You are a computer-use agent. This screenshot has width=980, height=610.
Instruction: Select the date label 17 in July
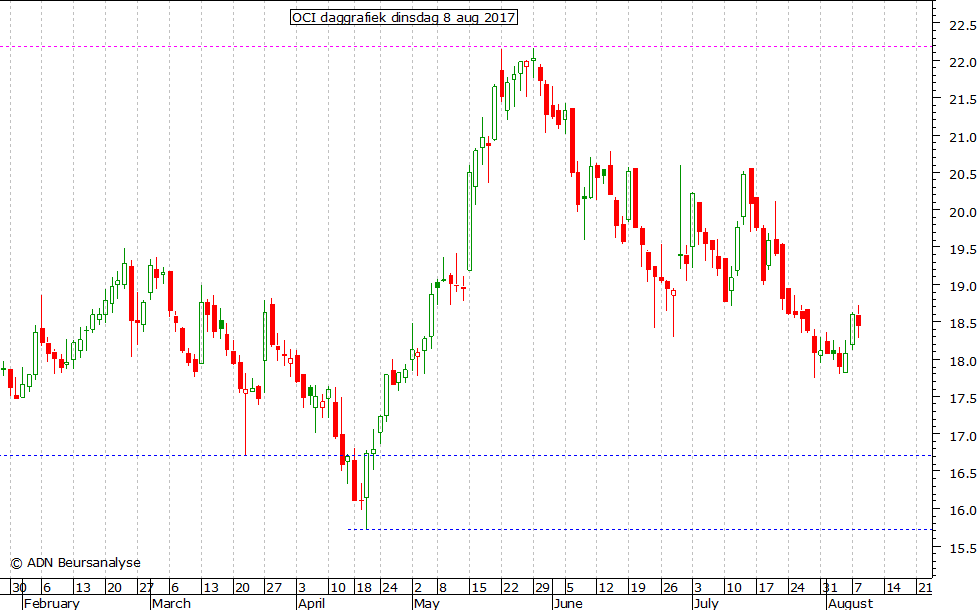click(766, 588)
